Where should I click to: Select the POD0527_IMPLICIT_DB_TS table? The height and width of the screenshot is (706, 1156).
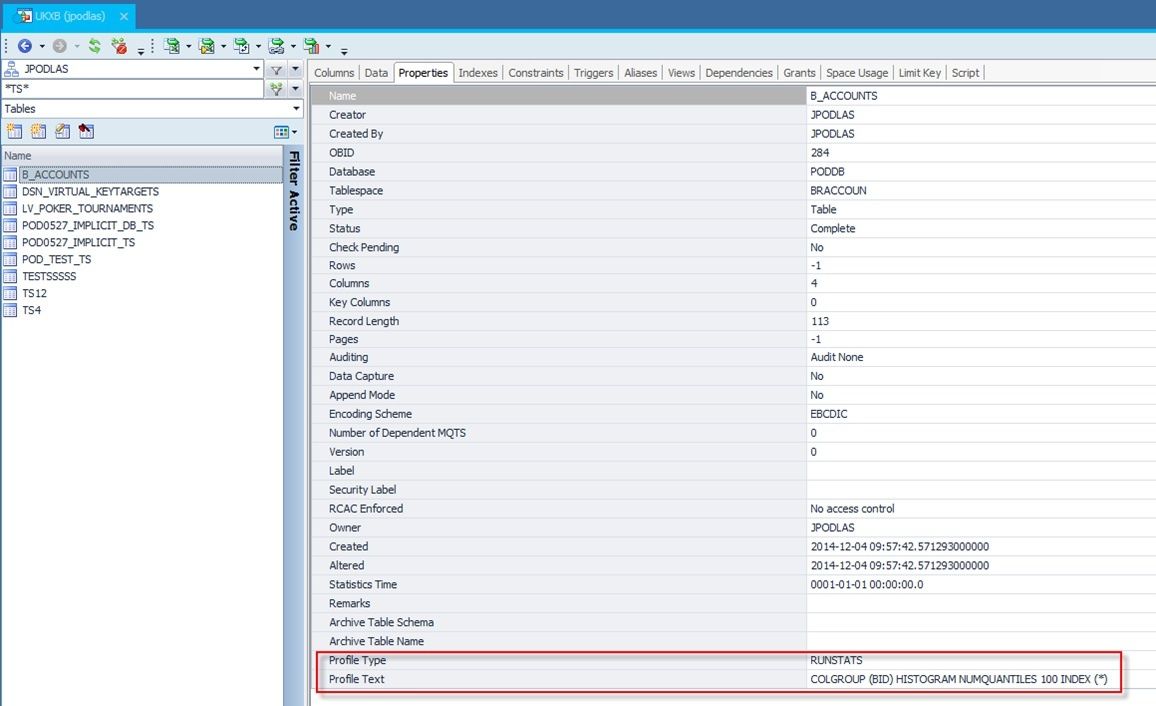[88, 226]
